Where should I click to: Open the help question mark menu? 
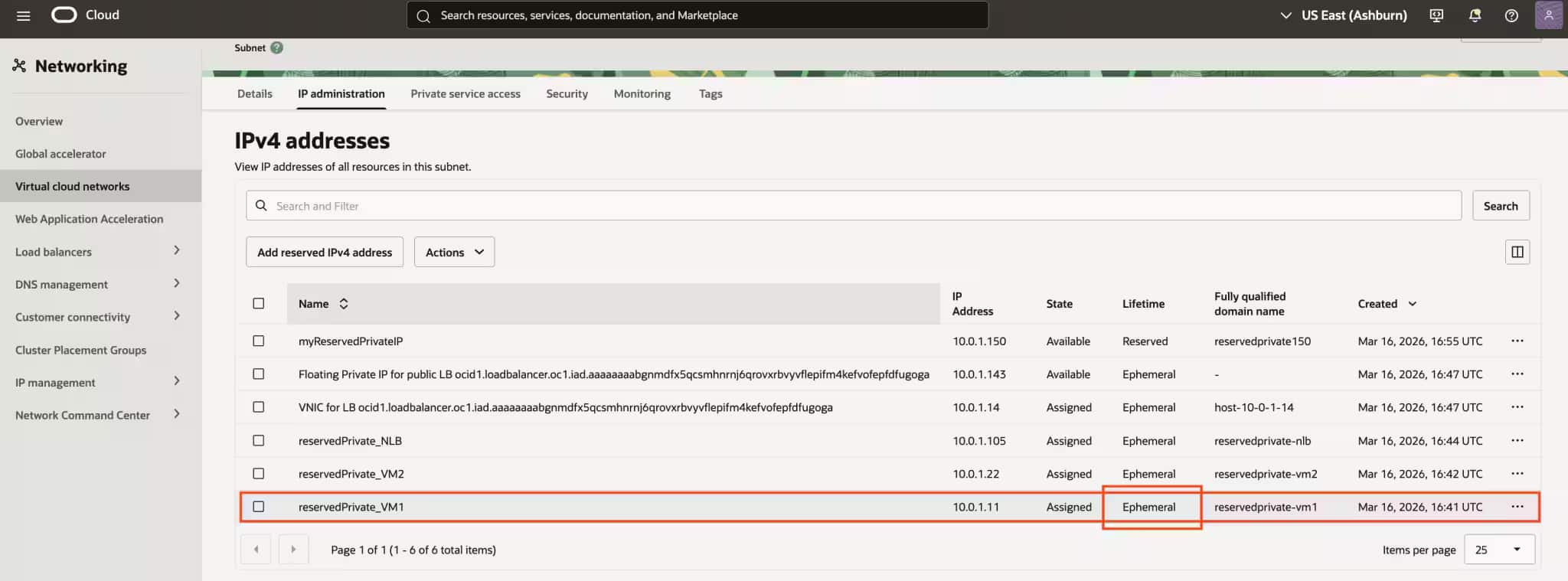point(1511,15)
